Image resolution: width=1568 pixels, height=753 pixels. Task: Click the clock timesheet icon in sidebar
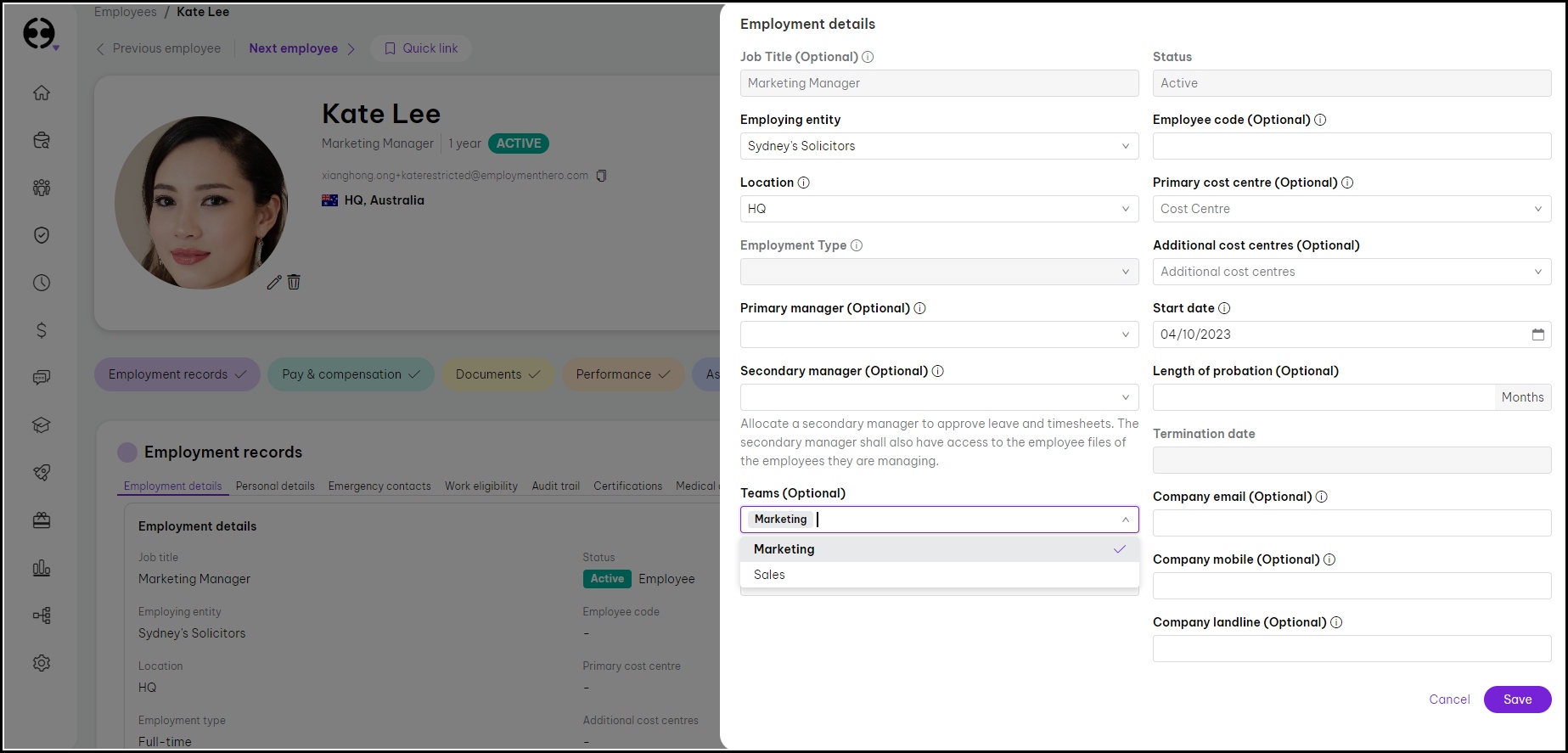[x=42, y=283]
